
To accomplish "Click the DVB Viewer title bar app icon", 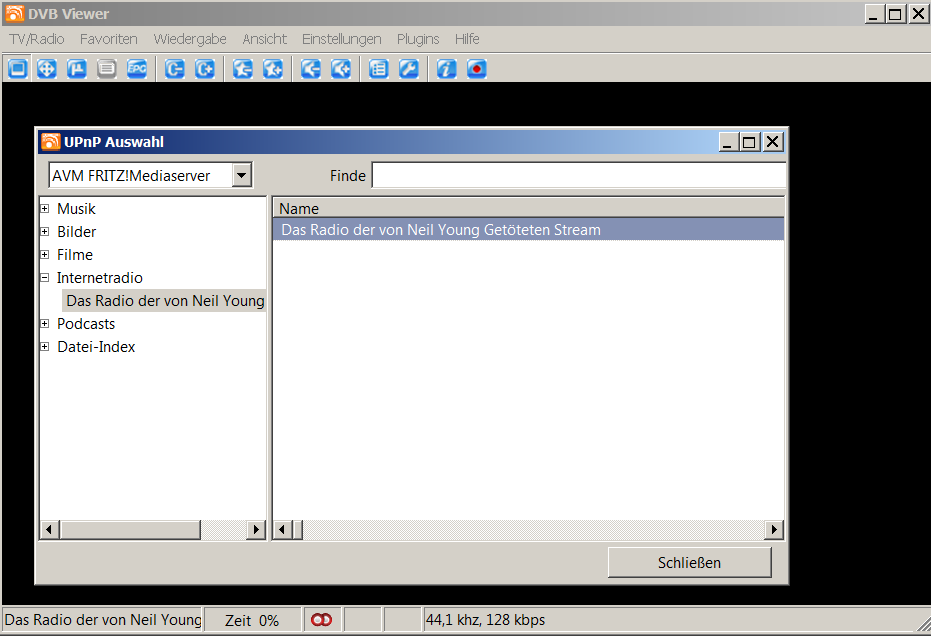I will click(x=14, y=13).
